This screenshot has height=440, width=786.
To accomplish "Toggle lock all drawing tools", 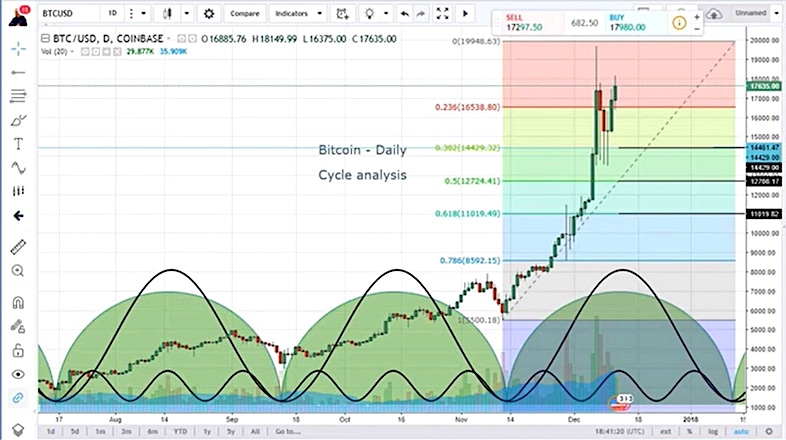I will pos(18,350).
